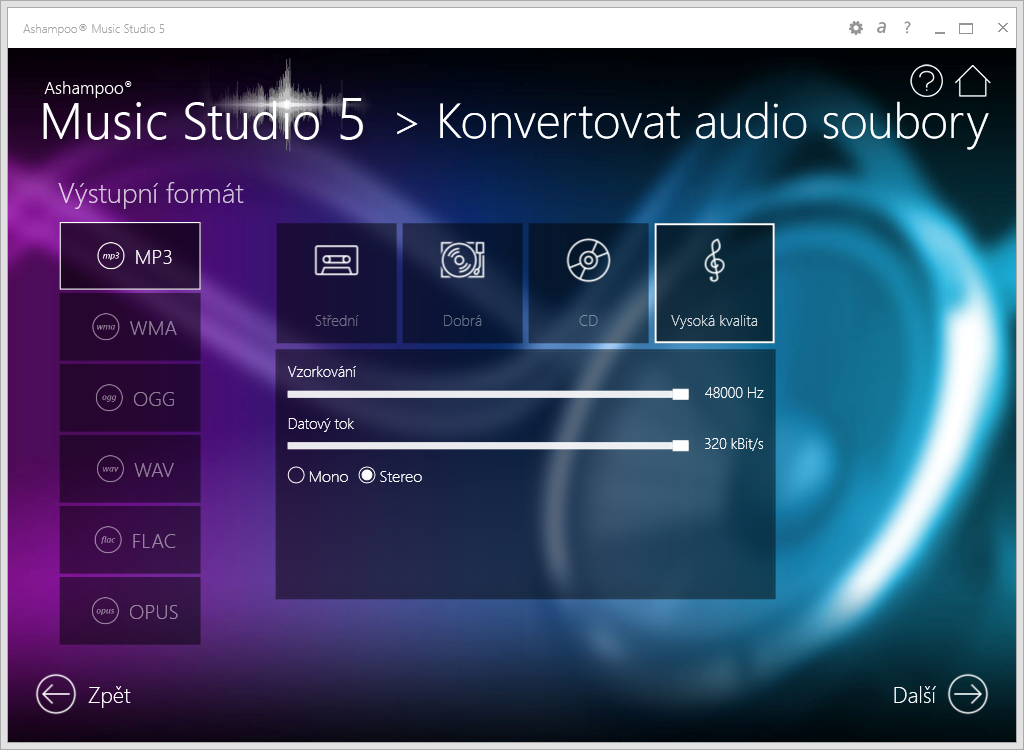Go back with the Zpět button
The image size is (1024, 750).
point(84,694)
